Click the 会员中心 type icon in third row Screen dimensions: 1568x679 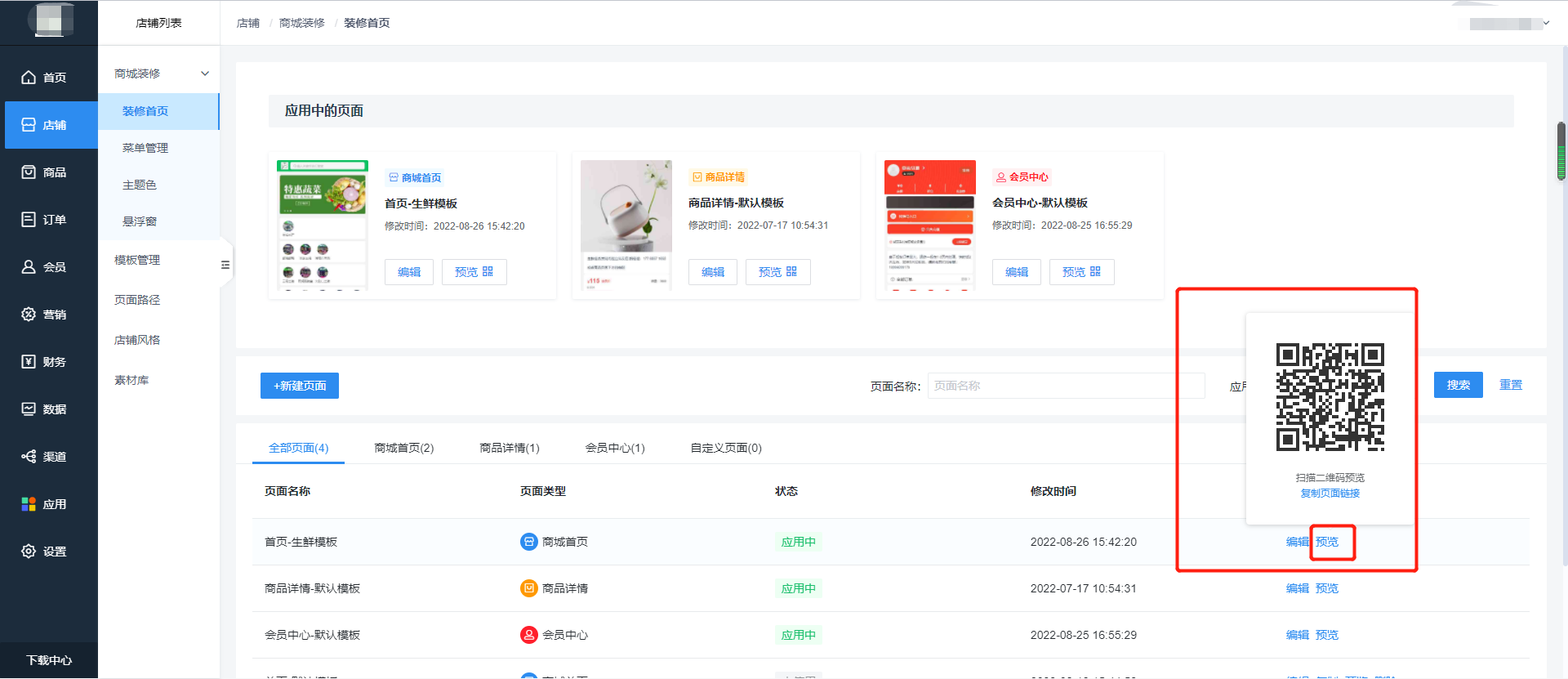pyautogui.click(x=529, y=635)
